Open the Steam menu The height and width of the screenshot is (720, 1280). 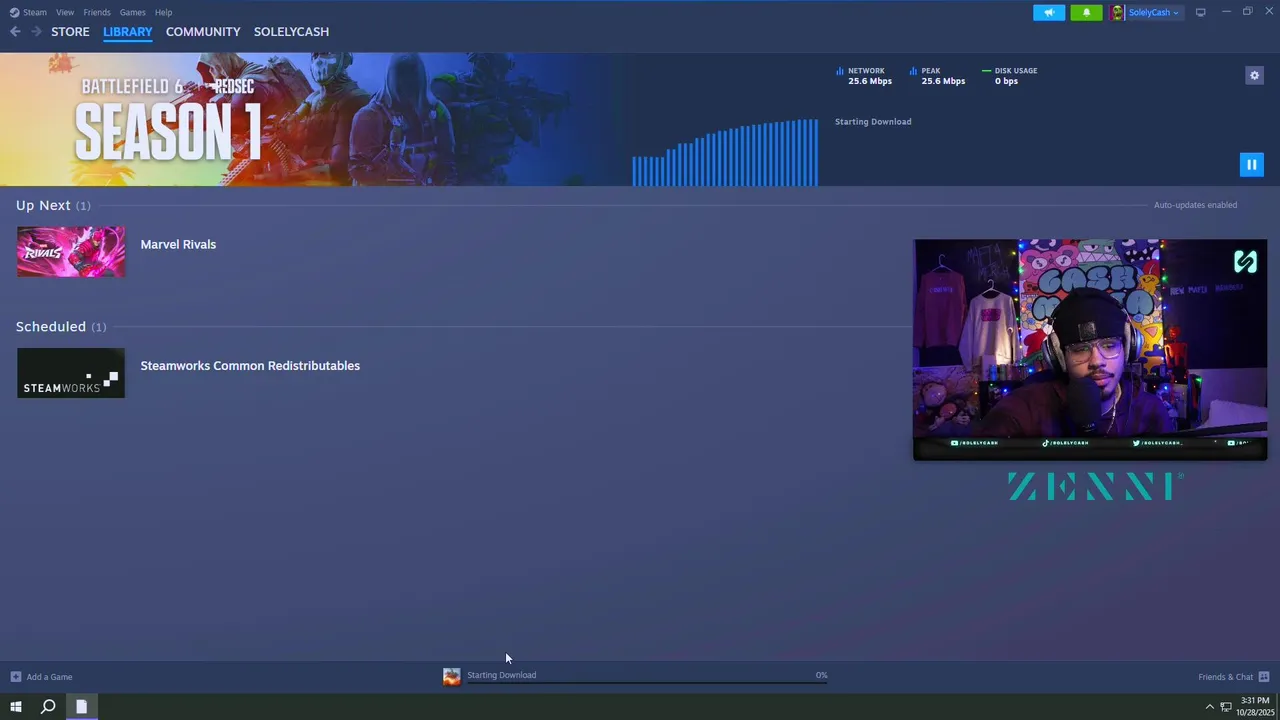(35, 12)
